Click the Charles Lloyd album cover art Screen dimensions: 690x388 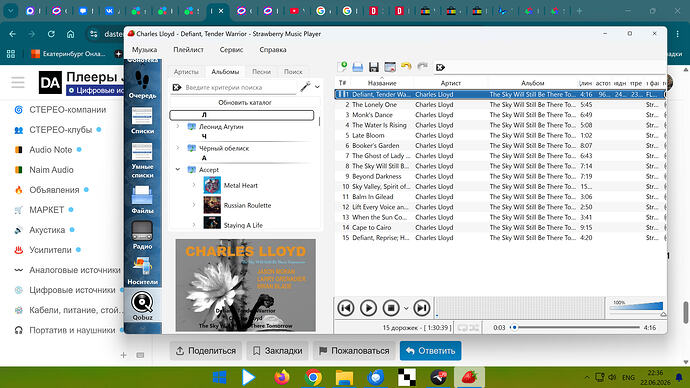(x=246, y=285)
